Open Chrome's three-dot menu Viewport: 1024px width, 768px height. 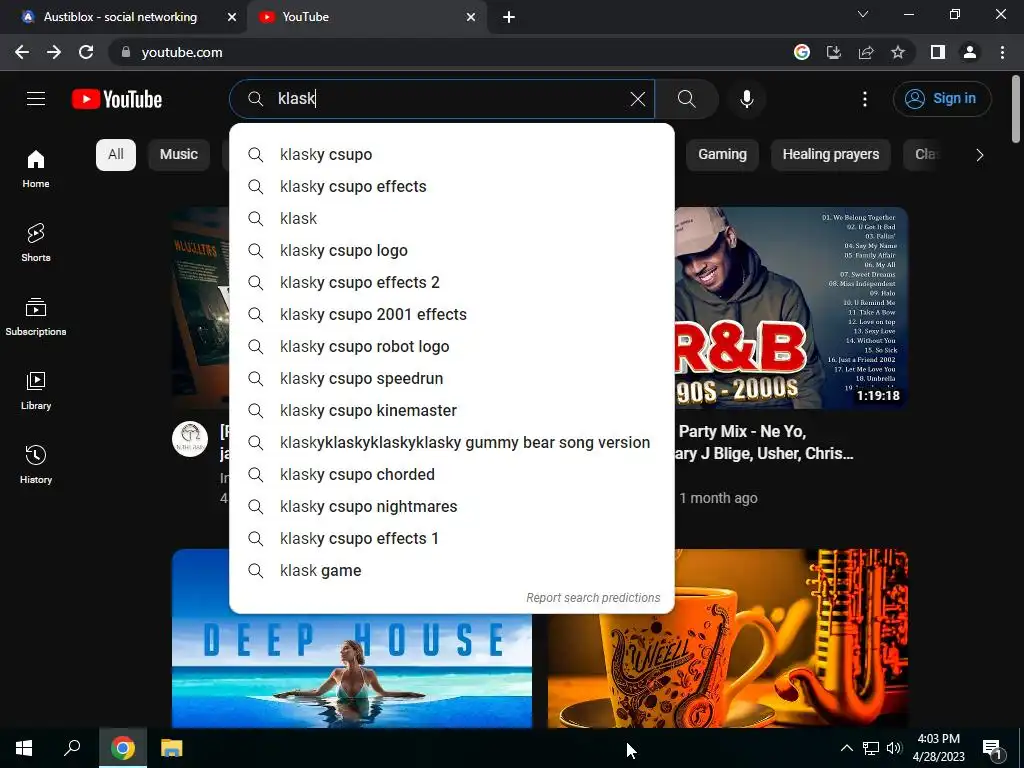tap(1002, 52)
